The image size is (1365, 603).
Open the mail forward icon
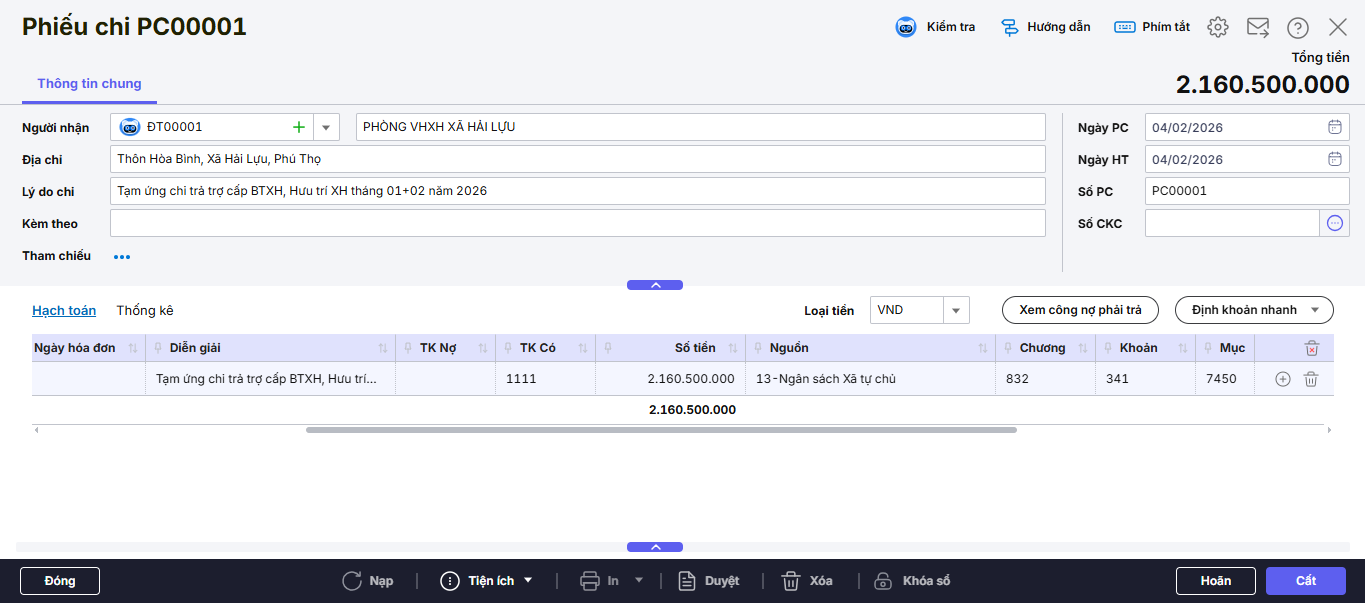point(1258,27)
